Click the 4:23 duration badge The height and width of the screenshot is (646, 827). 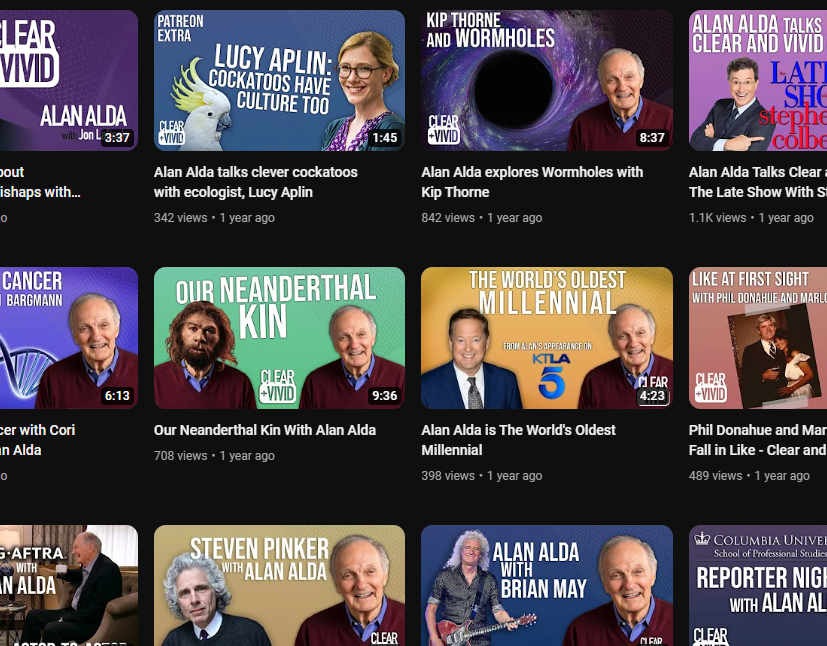(x=652, y=396)
